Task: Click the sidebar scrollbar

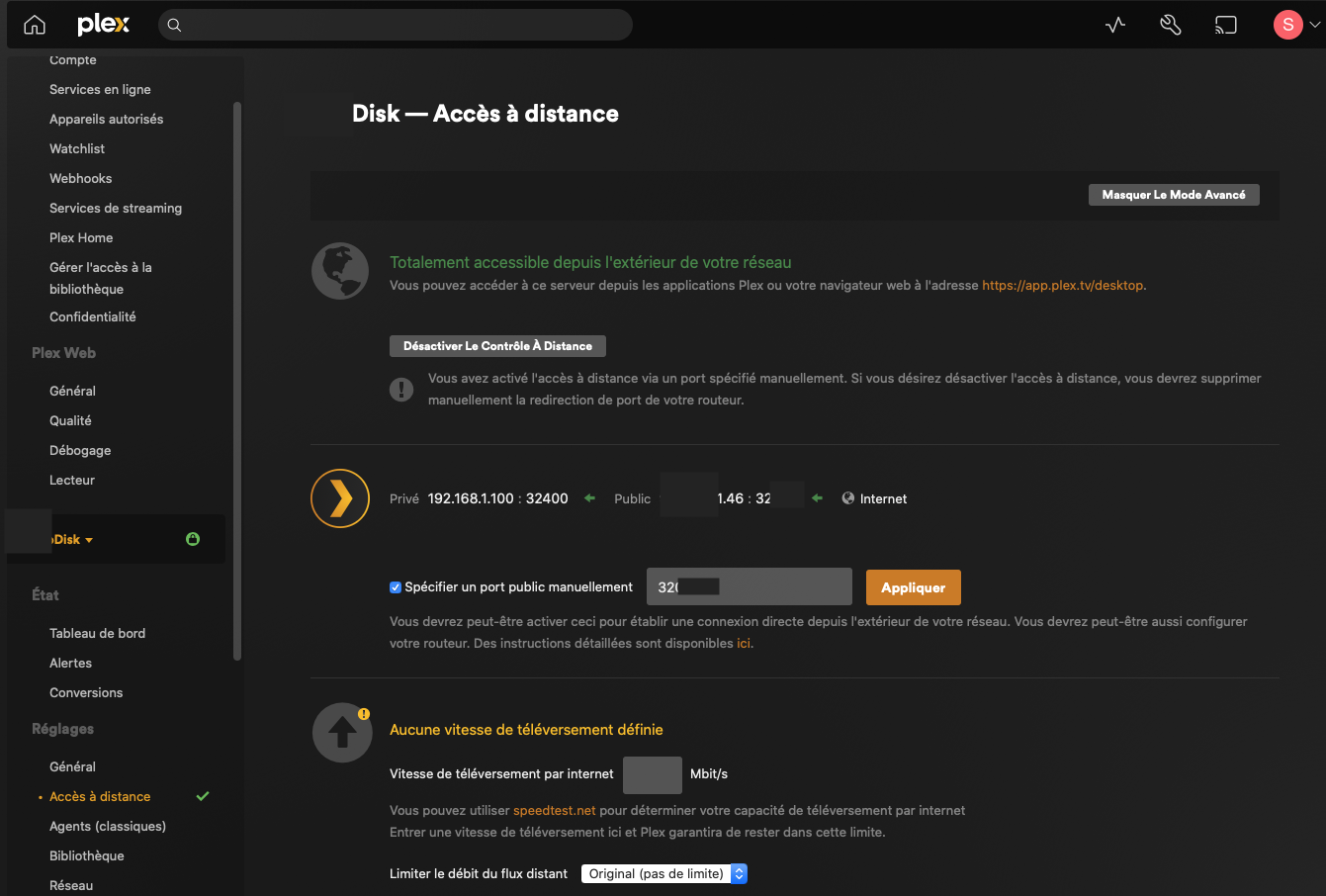Action: point(237,380)
